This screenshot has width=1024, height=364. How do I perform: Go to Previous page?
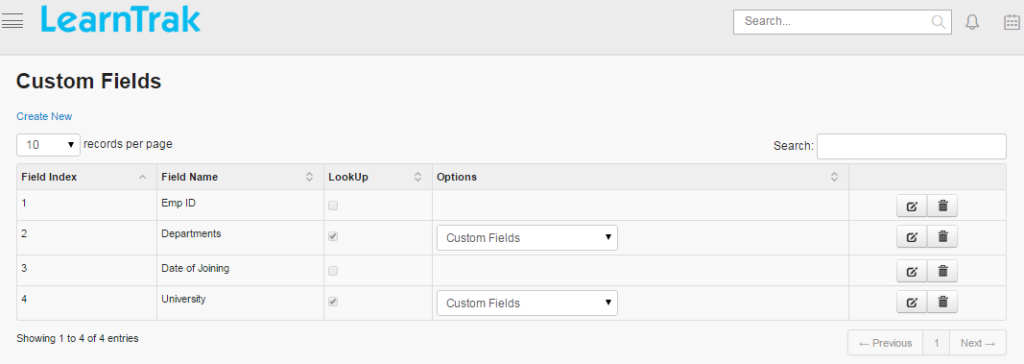point(885,343)
